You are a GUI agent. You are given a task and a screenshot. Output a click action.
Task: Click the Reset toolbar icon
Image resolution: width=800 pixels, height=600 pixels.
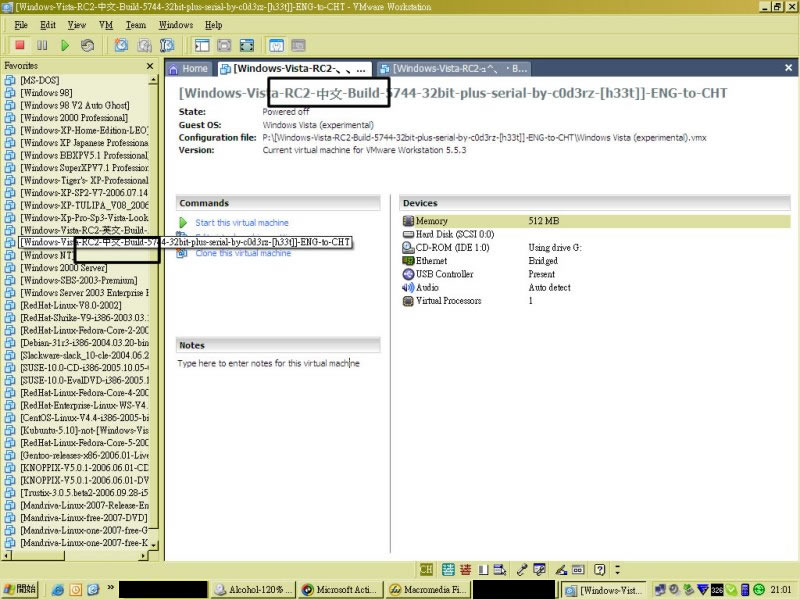click(x=87, y=45)
